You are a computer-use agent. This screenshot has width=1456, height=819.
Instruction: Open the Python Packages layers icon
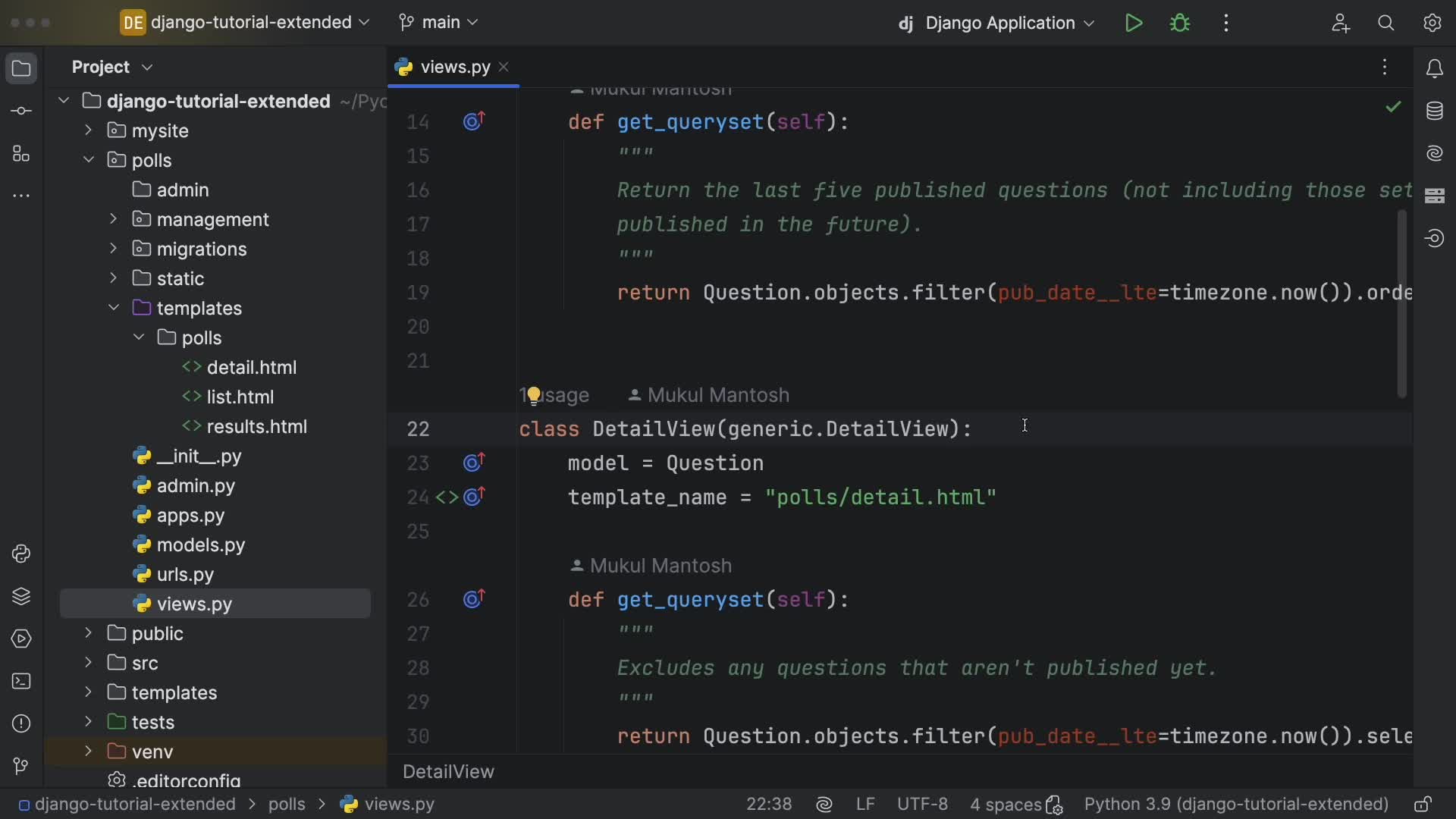pos(21,597)
